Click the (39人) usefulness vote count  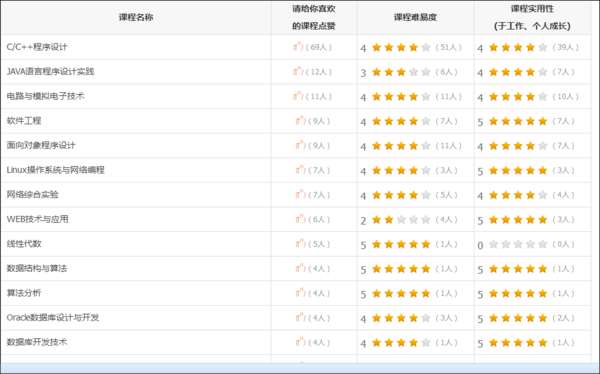coord(566,47)
